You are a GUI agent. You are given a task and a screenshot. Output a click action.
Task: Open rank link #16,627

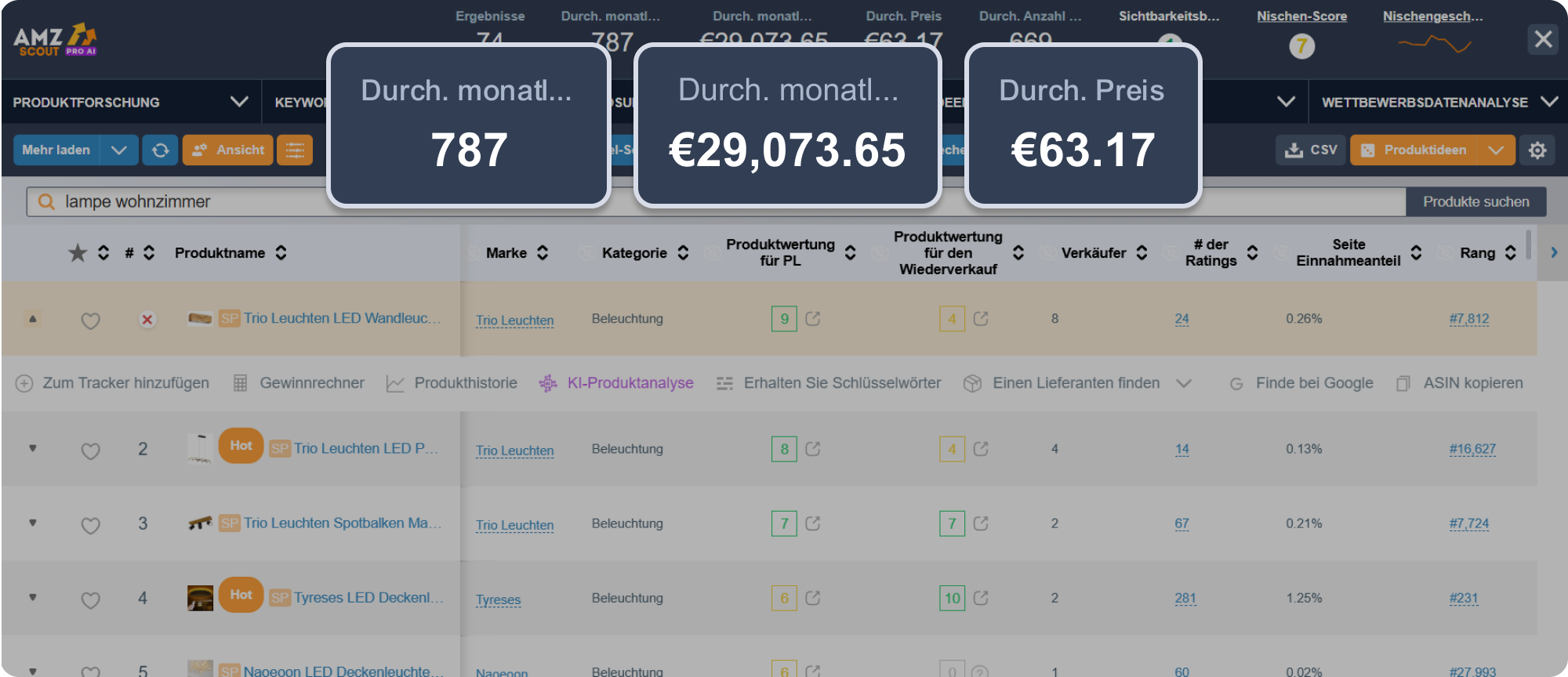[1472, 449]
